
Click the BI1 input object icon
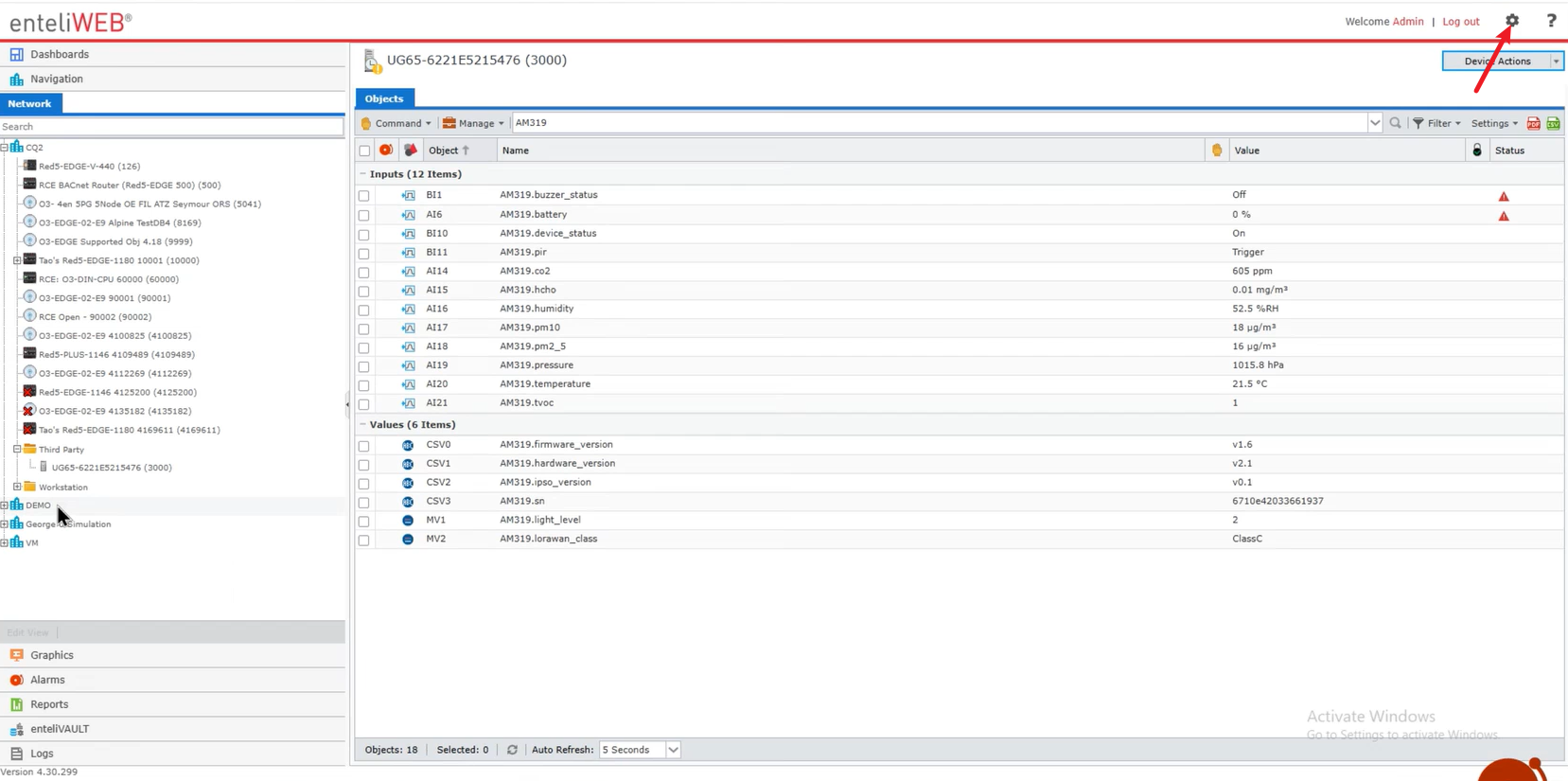[408, 195]
